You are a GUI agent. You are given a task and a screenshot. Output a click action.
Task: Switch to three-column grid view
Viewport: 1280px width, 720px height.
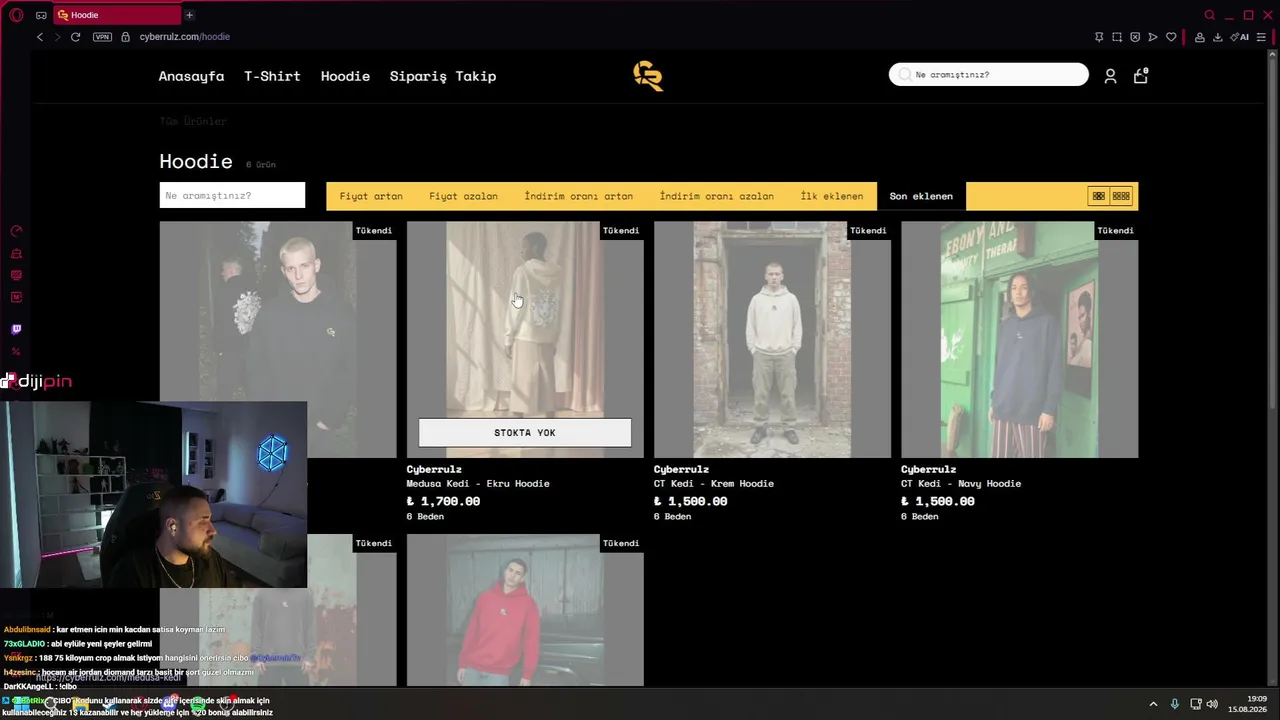pyautogui.click(x=1121, y=196)
